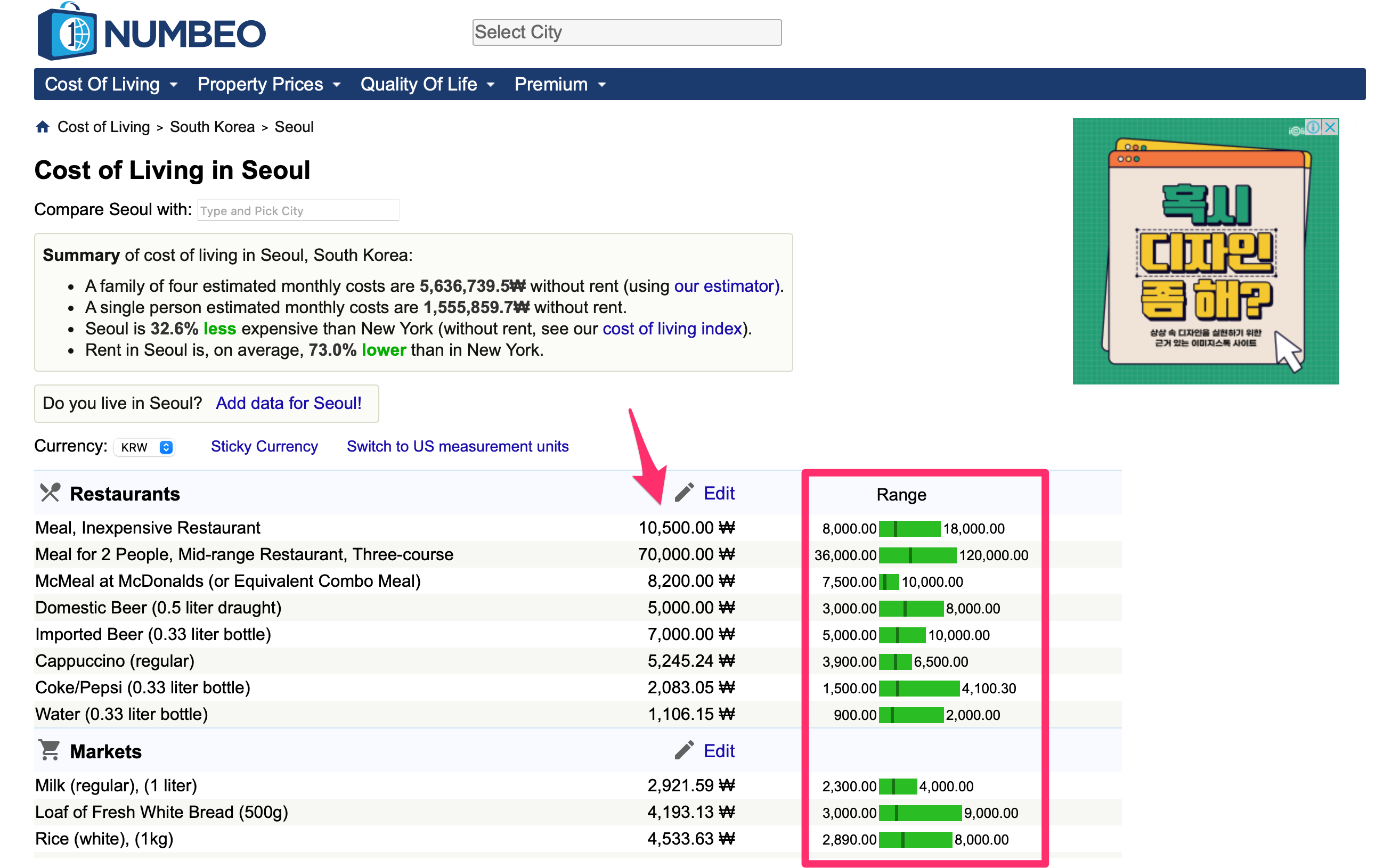Screen dimensions: 1400x868
Task: Open the KRW currency dropdown
Action: (145, 447)
